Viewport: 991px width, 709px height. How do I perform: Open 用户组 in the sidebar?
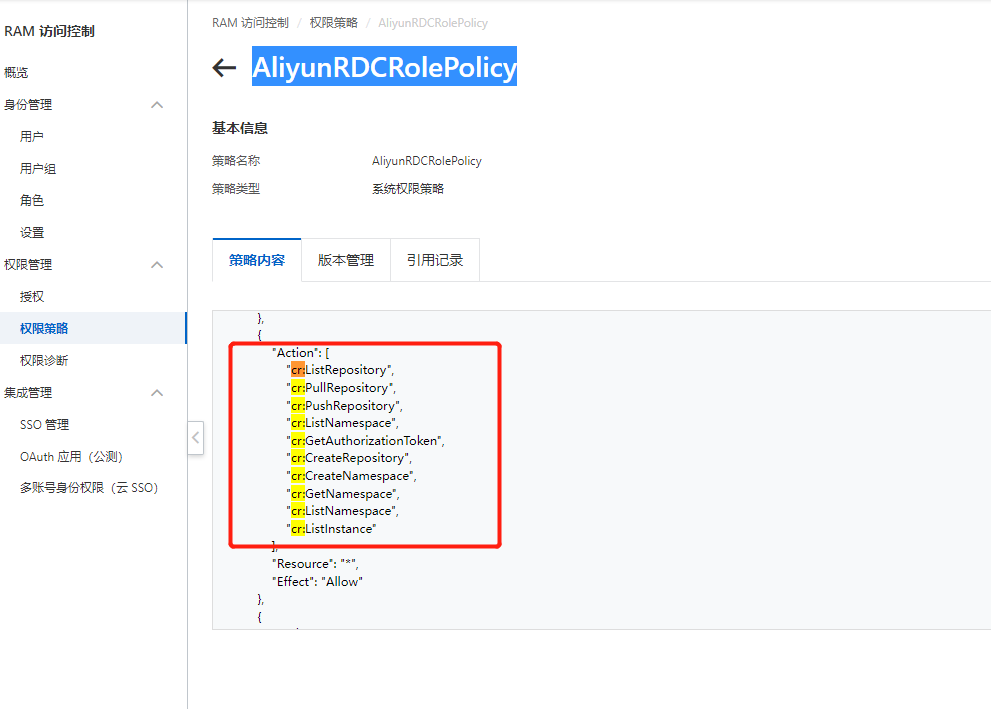point(38,169)
